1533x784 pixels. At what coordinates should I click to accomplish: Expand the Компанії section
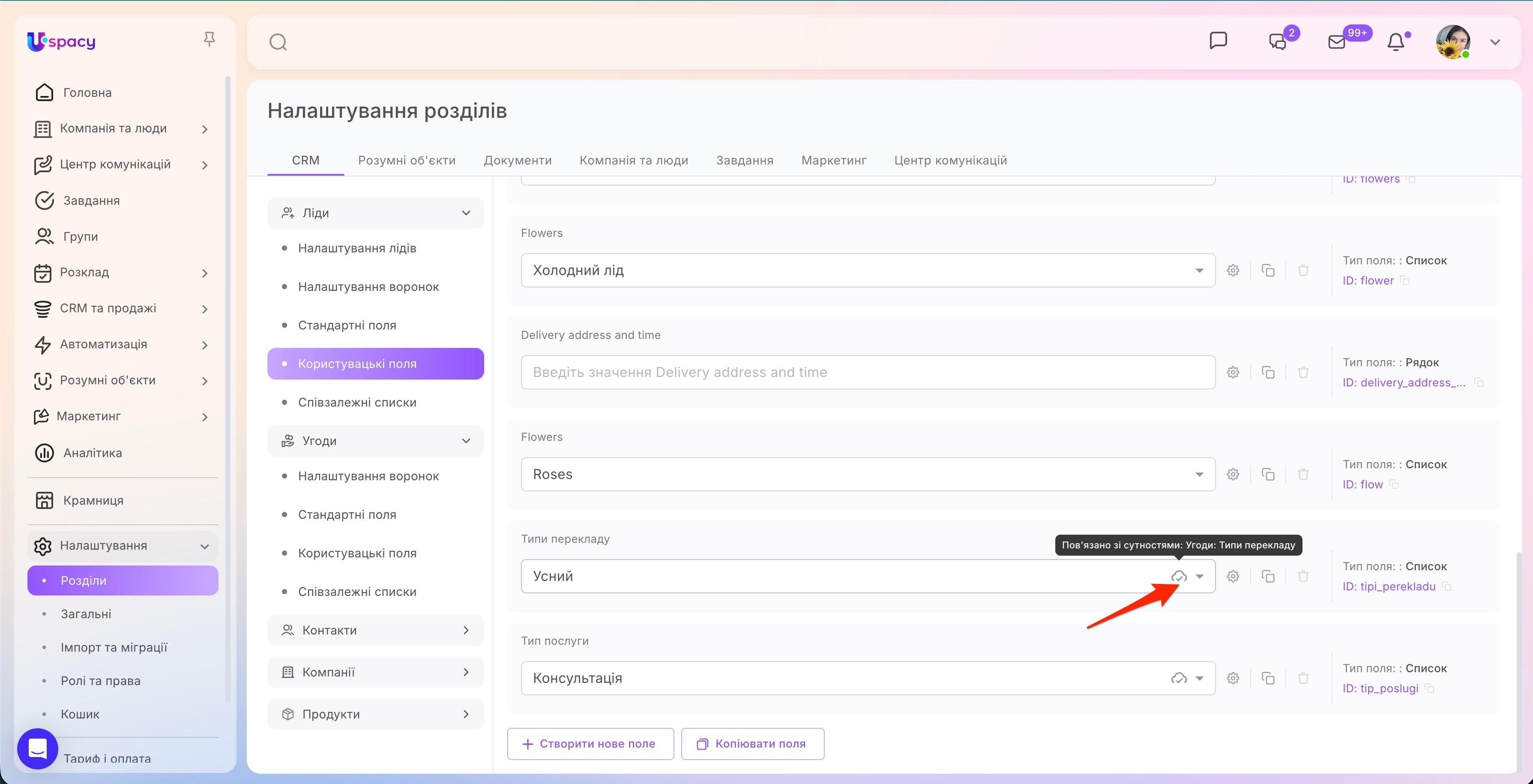click(x=375, y=672)
